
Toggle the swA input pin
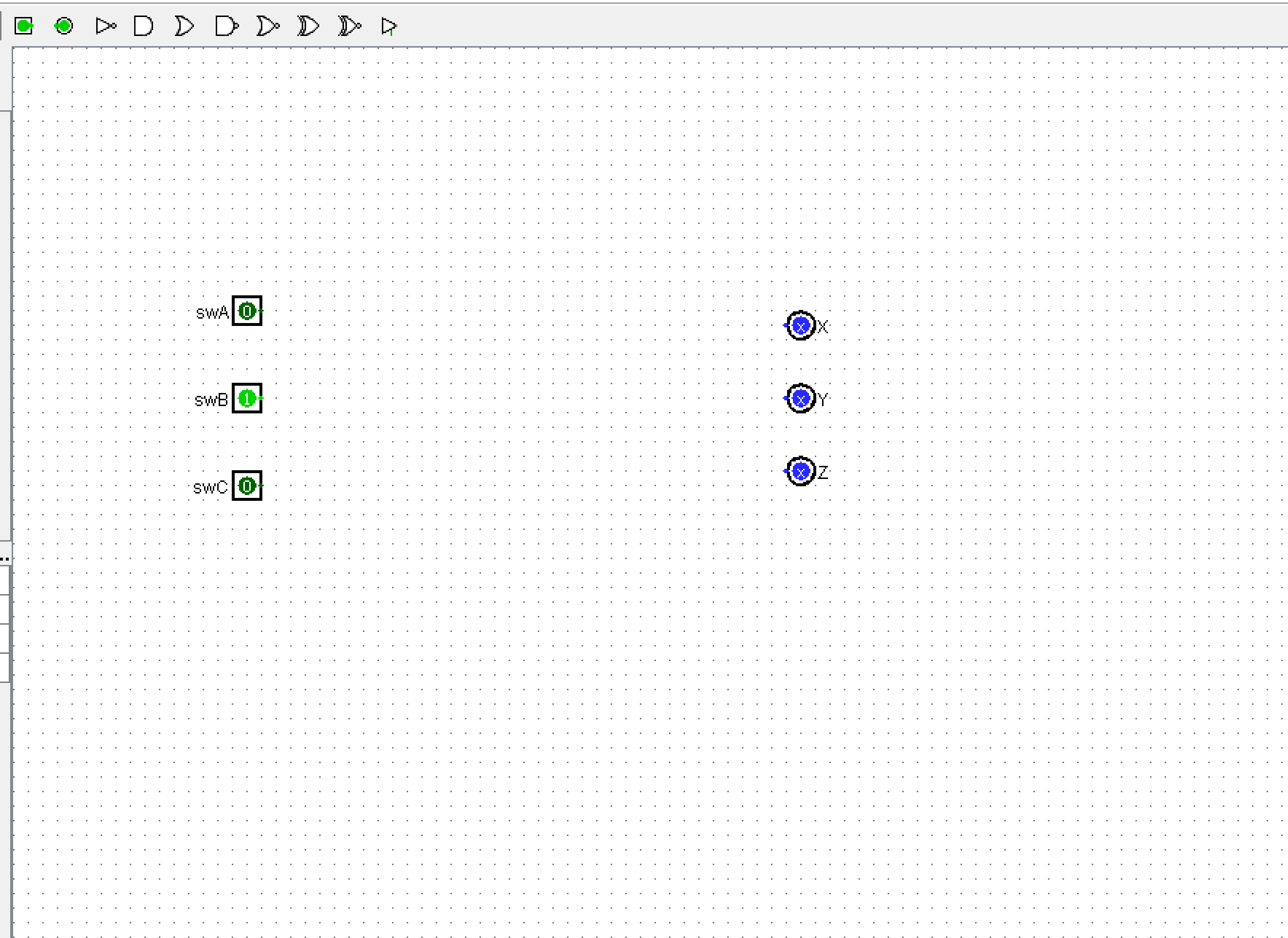coord(247,310)
